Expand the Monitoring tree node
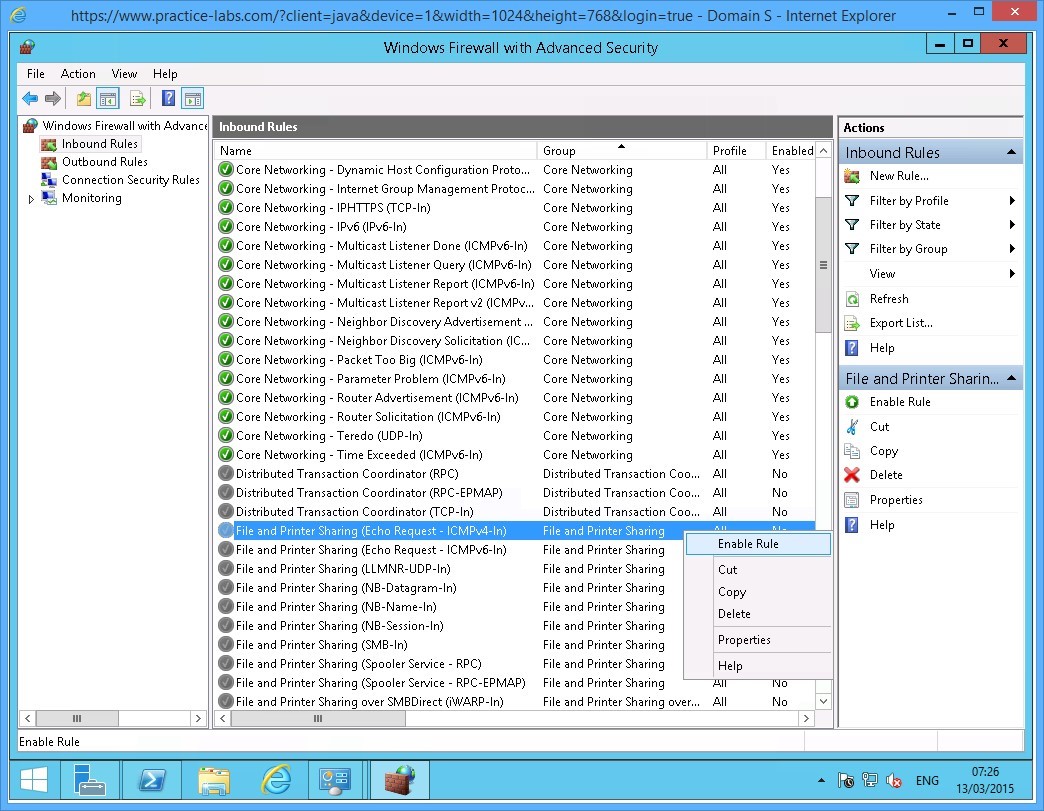 (x=31, y=199)
